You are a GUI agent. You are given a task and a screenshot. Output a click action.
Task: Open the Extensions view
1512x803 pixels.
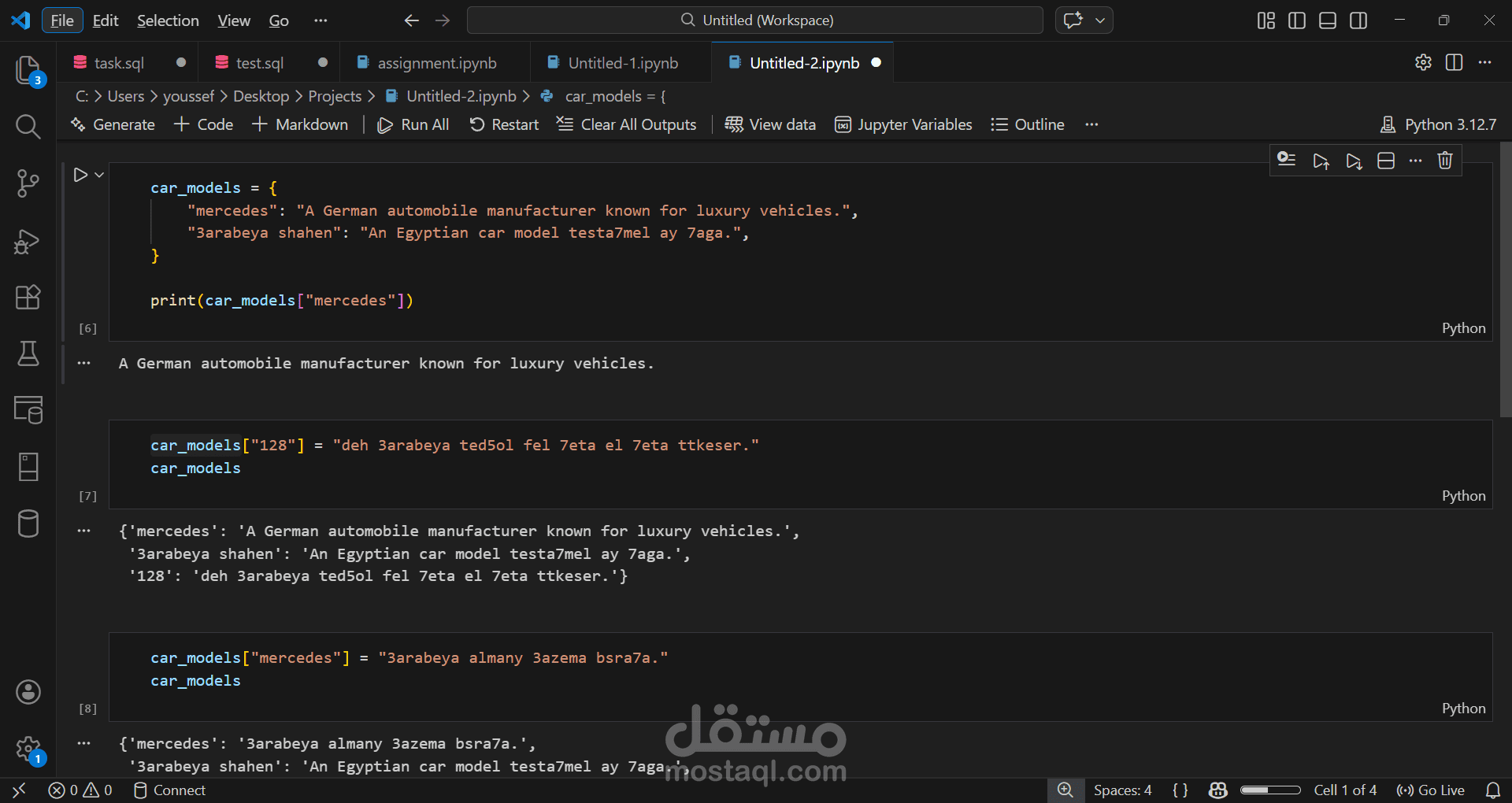pyautogui.click(x=28, y=297)
